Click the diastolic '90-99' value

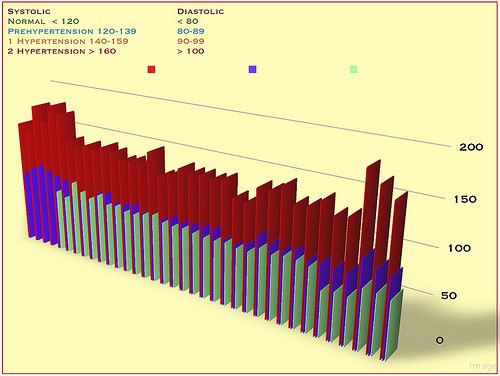[x=191, y=41]
